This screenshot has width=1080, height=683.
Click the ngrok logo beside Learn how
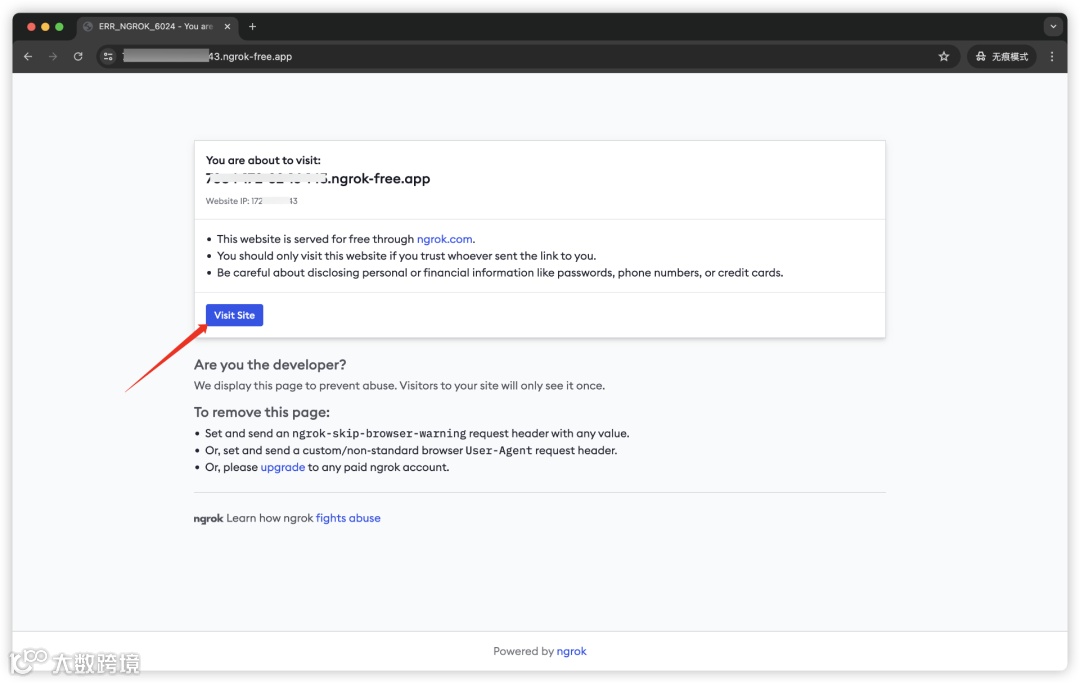coord(208,519)
